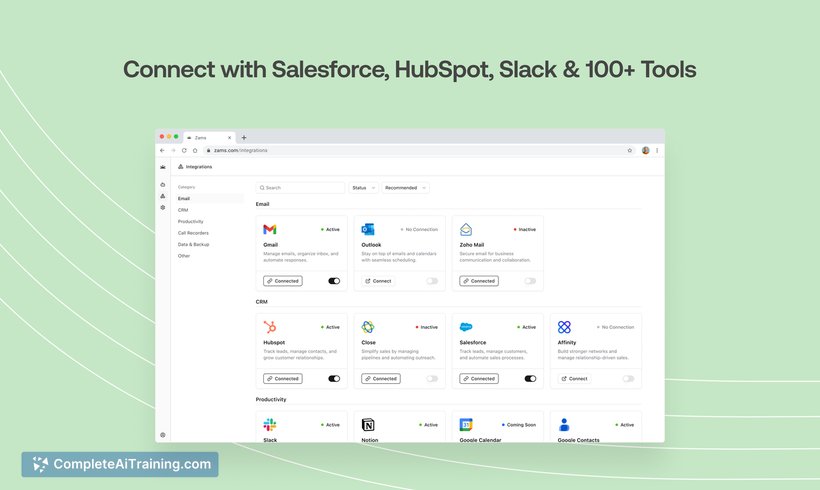This screenshot has width=820, height=490.
Task: Toggle the Outlook integration switch
Action: point(432,281)
